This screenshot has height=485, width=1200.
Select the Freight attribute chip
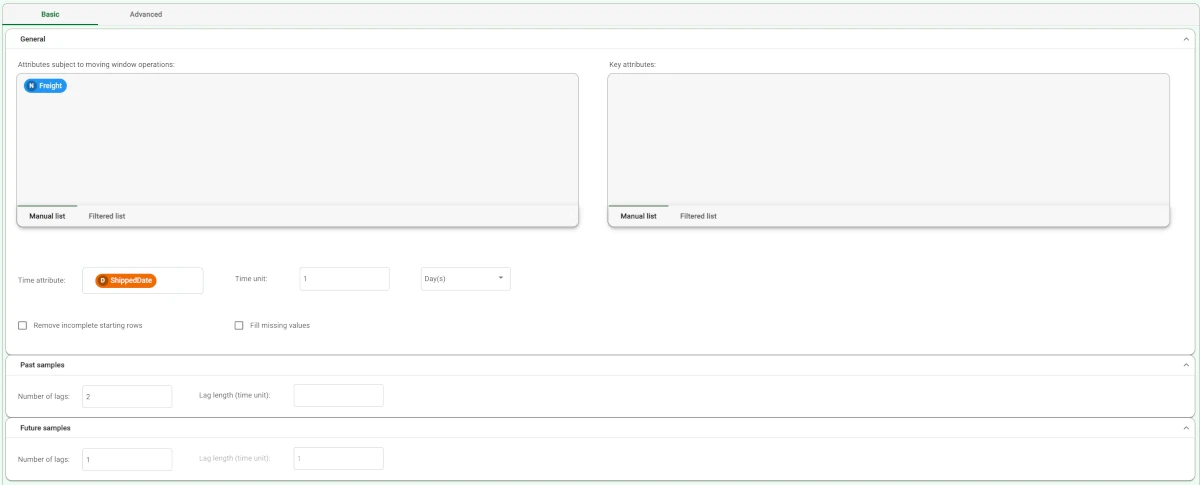click(45, 86)
